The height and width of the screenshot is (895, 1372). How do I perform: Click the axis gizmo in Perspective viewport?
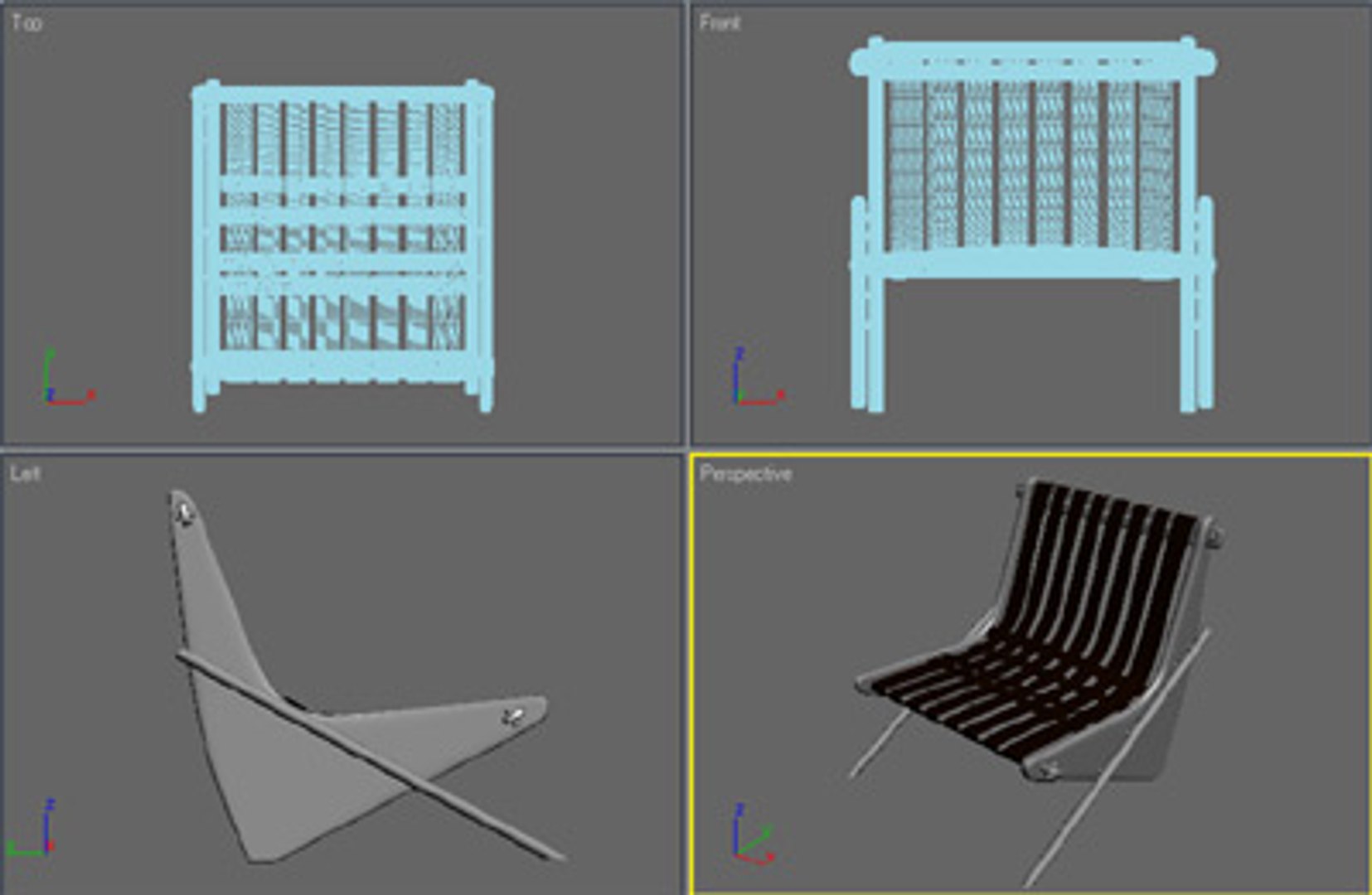[x=754, y=834]
